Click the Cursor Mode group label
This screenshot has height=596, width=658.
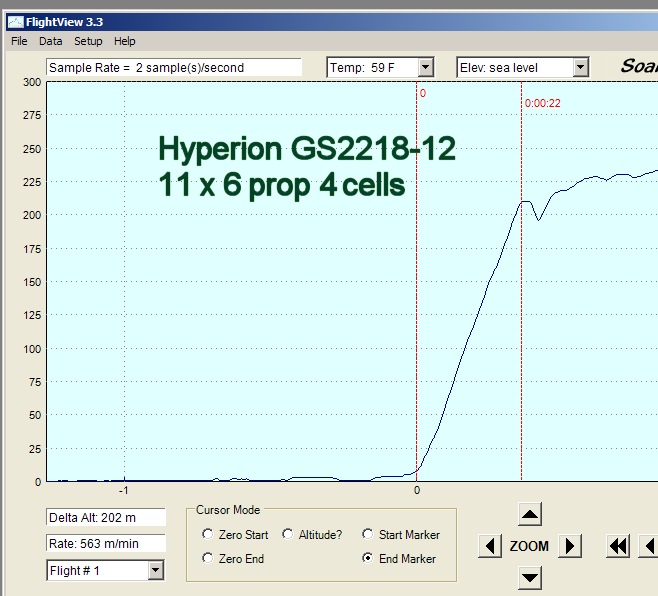228,510
